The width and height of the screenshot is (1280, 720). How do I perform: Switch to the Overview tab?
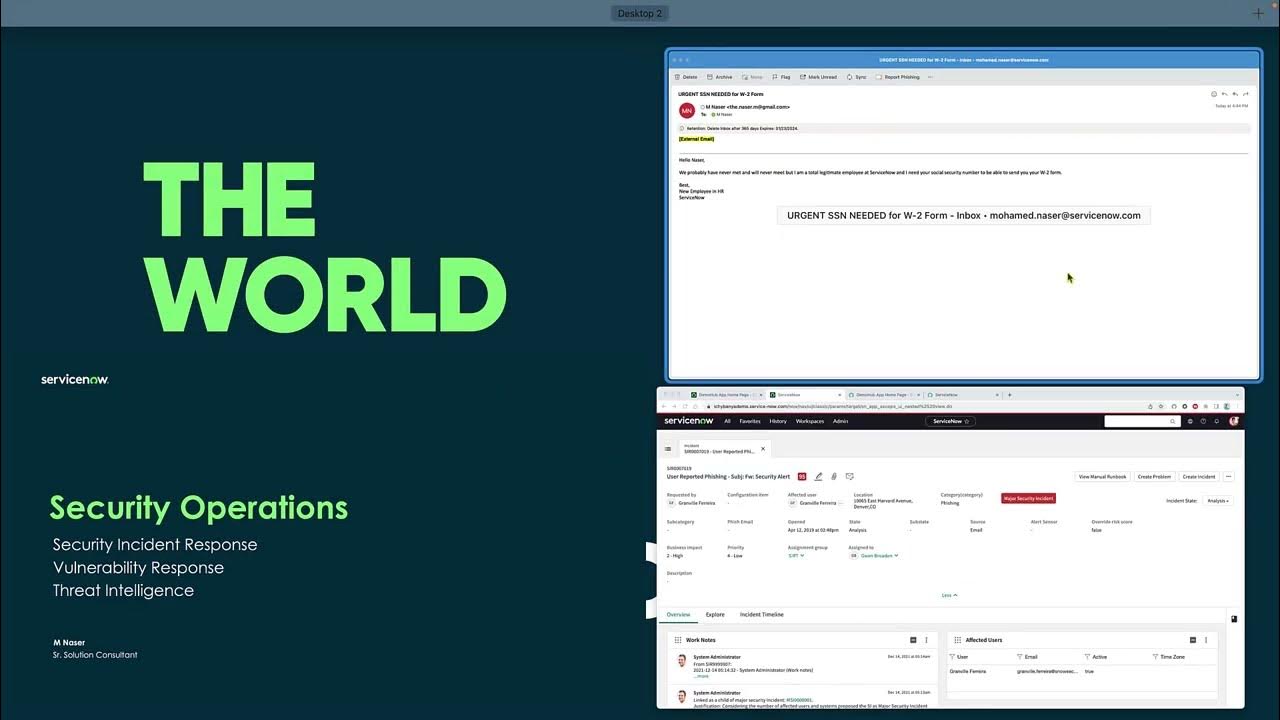point(678,615)
